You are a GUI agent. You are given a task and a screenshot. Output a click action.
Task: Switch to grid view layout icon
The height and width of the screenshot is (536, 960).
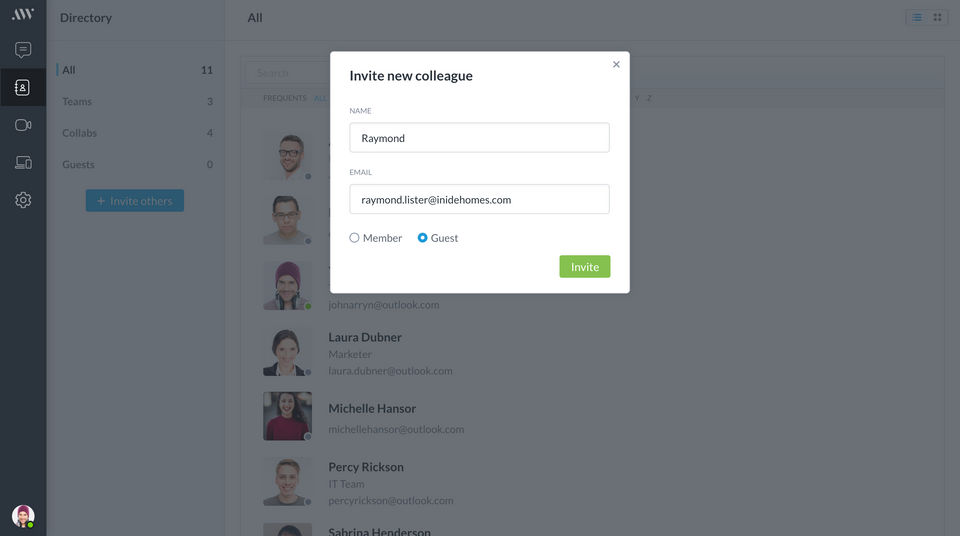pyautogui.click(x=937, y=17)
